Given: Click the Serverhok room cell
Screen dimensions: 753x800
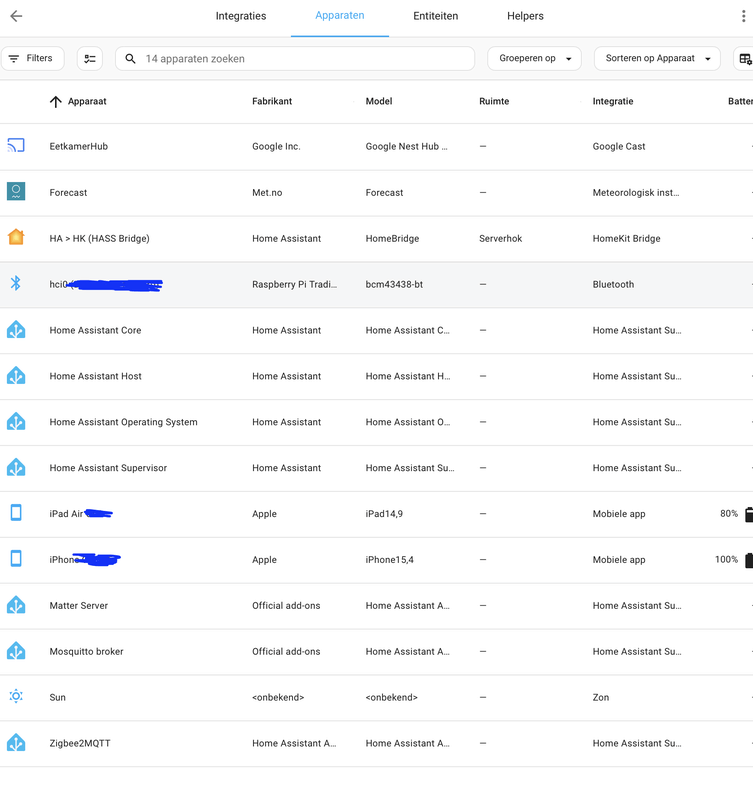Looking at the screenshot, I should coord(500,238).
